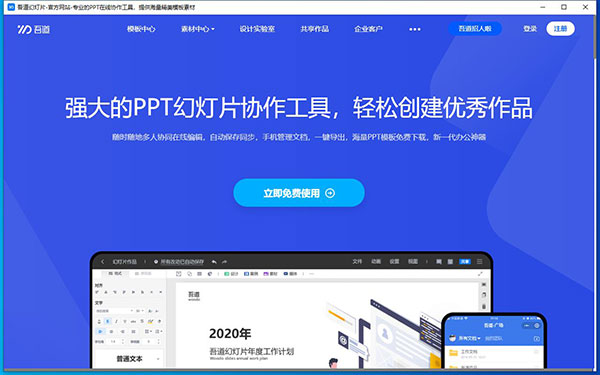Screen dimensions: 600x375
Task: Click the redo arrow in the editor header
Action: tap(224, 262)
